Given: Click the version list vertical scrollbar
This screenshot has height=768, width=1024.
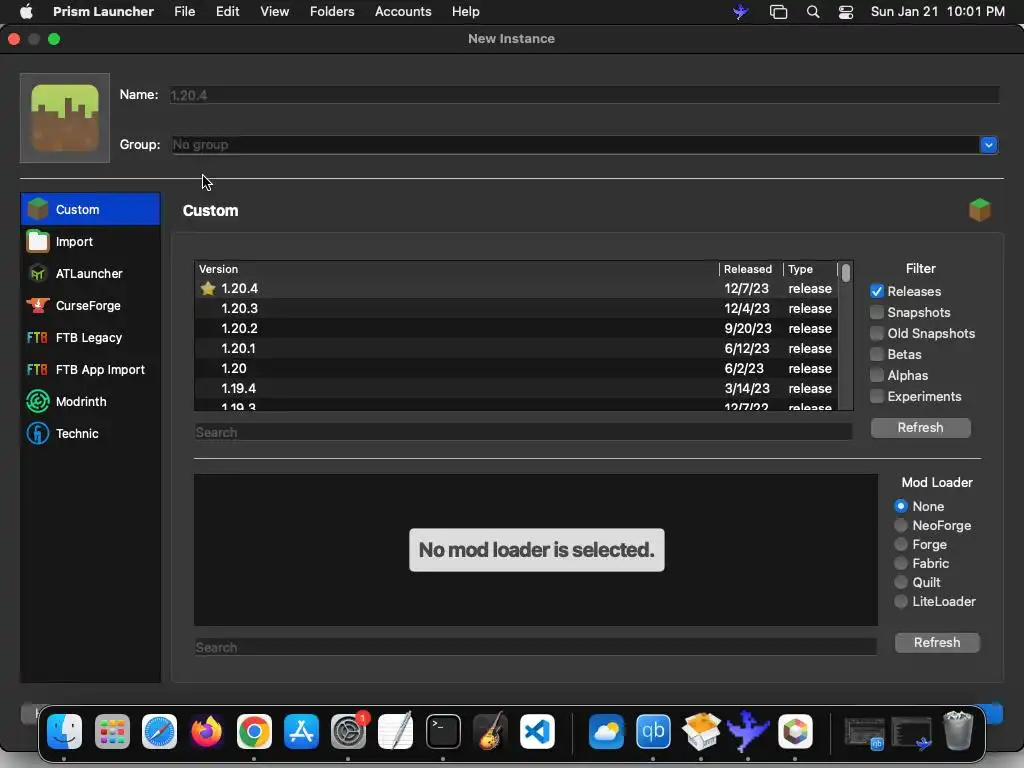Looking at the screenshot, I should [x=846, y=336].
